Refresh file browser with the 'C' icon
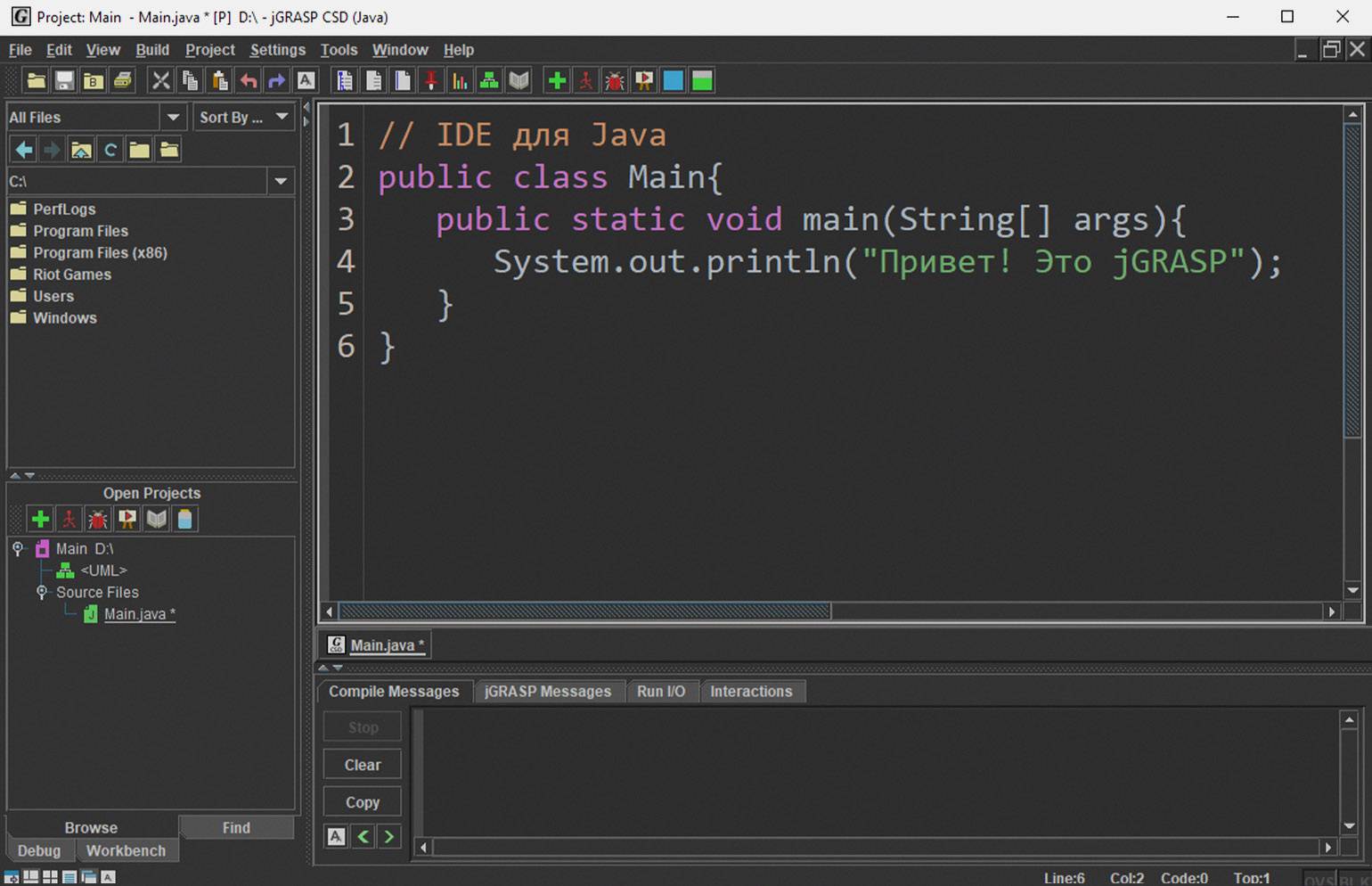Viewport: 1372px width, 886px height. coord(110,150)
